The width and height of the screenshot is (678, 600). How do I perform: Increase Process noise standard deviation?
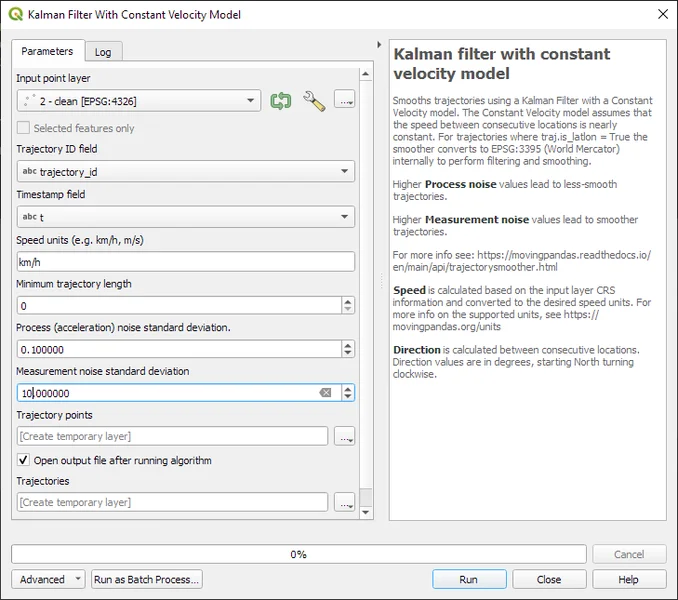(348, 345)
